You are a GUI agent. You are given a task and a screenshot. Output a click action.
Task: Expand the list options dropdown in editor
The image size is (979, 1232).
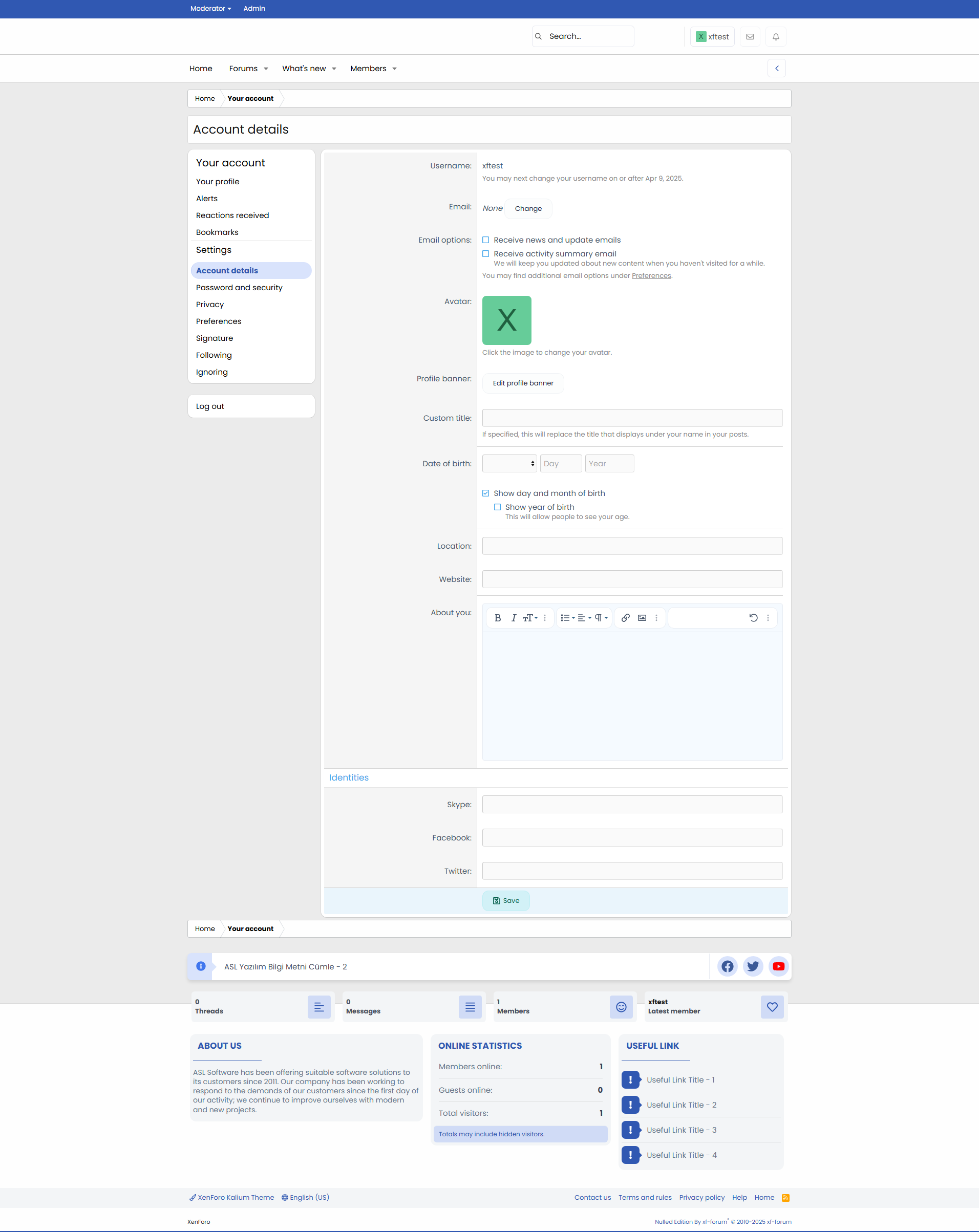(567, 618)
